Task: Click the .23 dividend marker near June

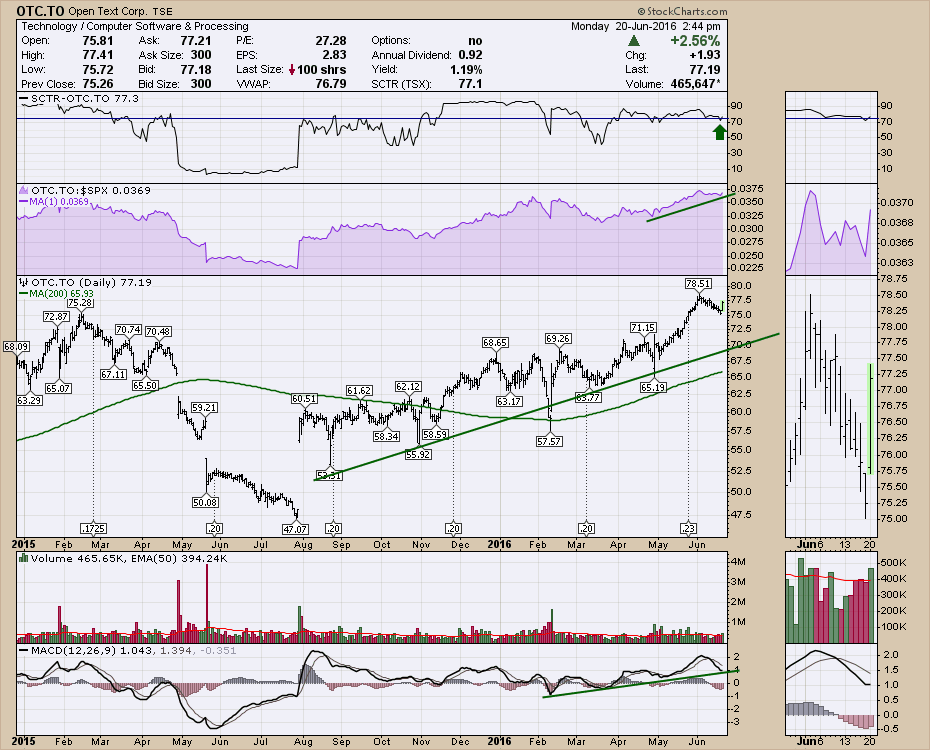Action: (689, 528)
